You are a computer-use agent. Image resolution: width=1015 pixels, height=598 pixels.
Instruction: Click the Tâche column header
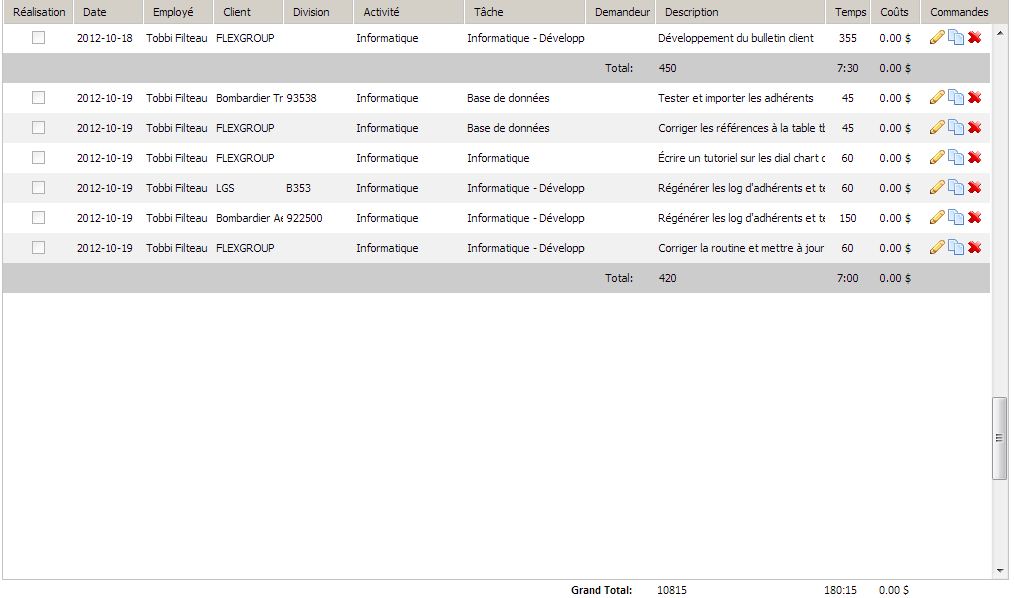coord(525,12)
